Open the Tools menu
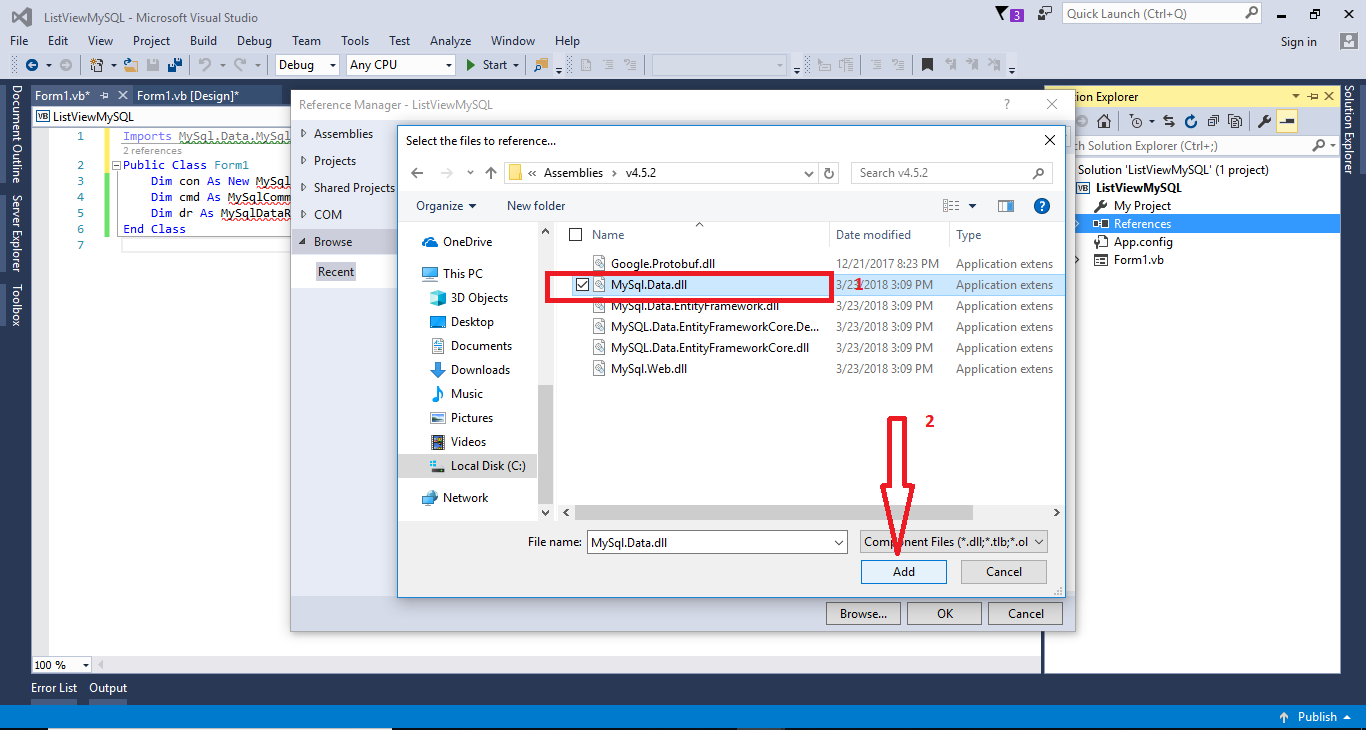The width and height of the screenshot is (1366, 730). coord(355,41)
